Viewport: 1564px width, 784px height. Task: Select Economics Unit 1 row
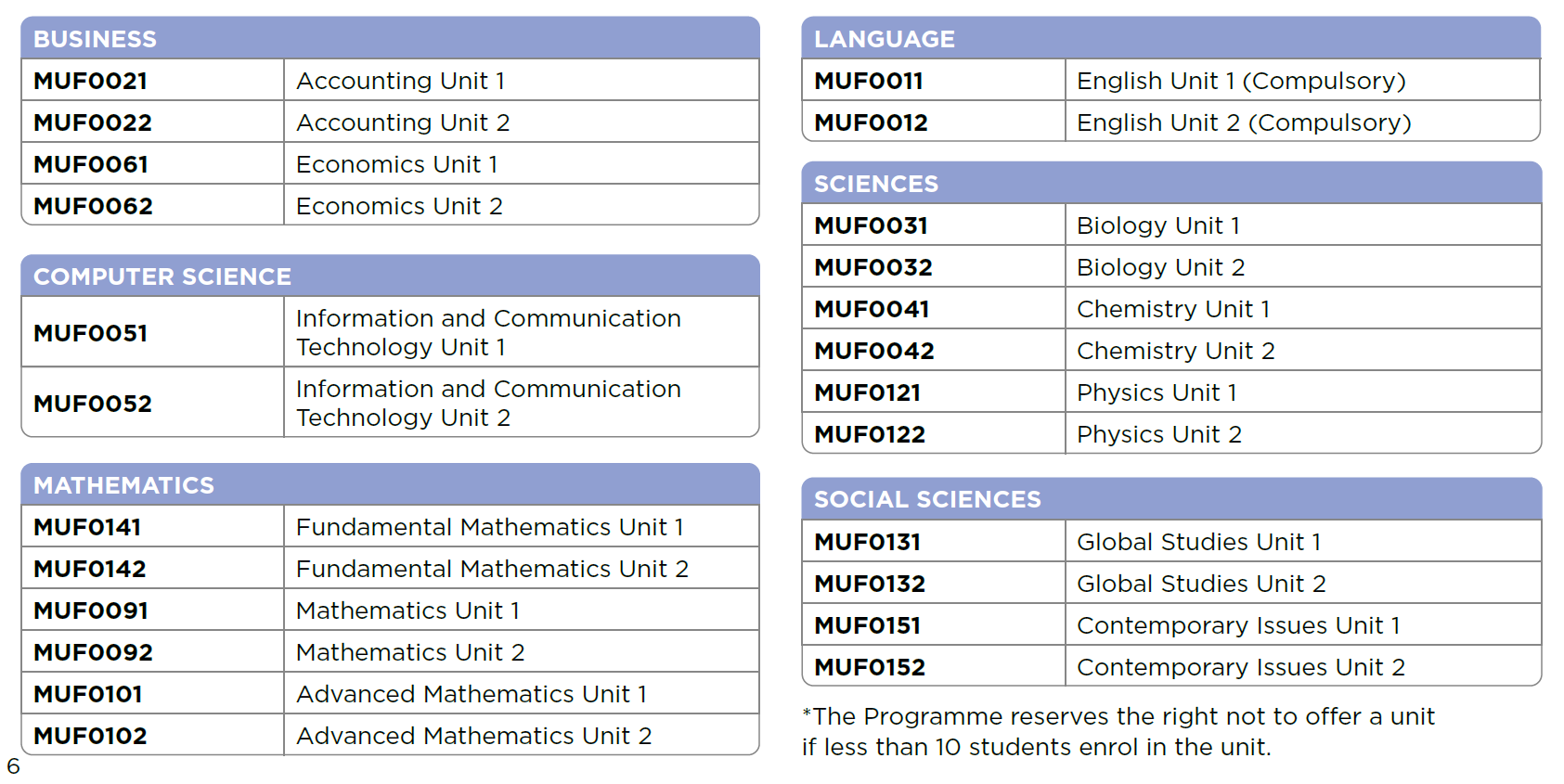coord(396,164)
